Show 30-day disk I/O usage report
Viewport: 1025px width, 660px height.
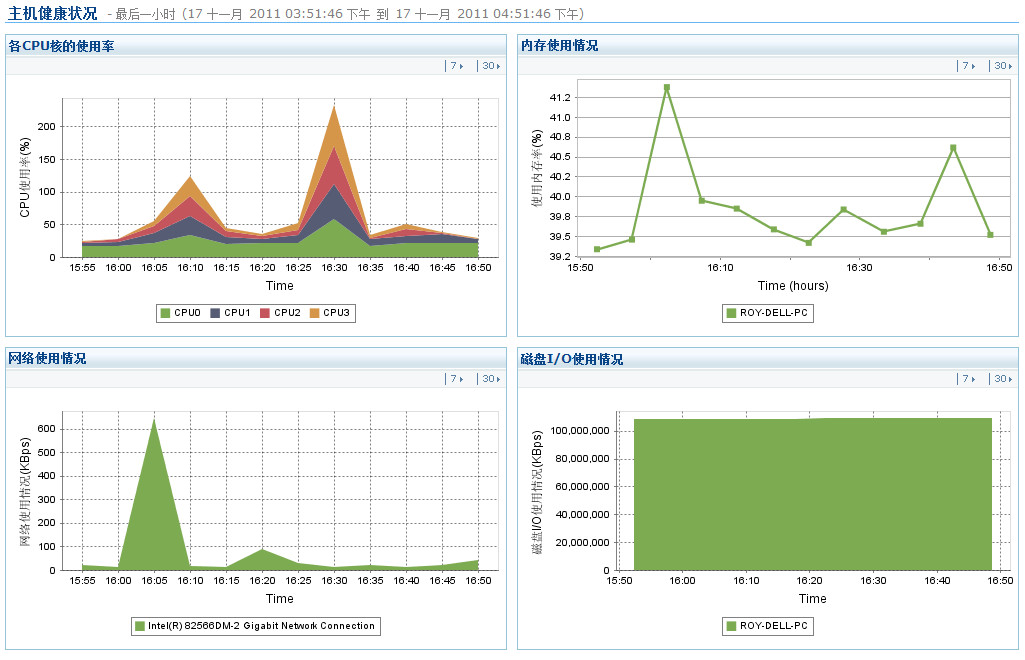click(x=1002, y=379)
